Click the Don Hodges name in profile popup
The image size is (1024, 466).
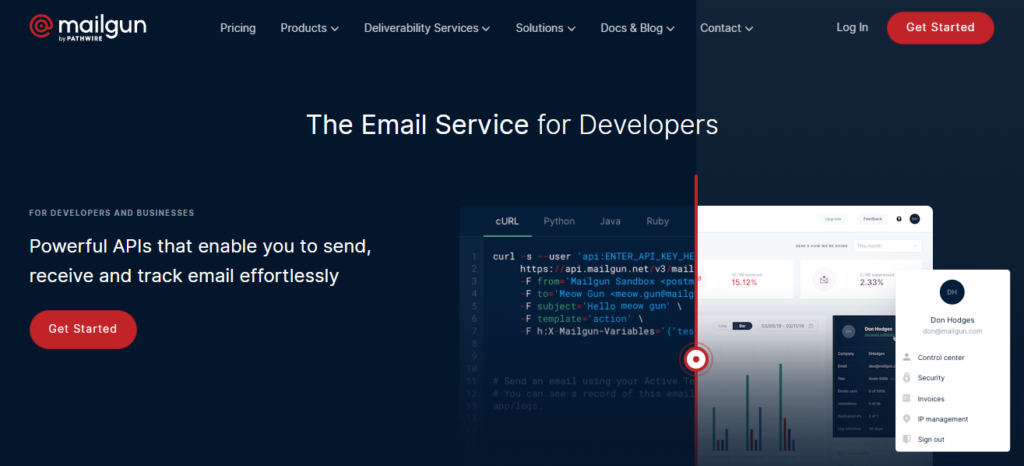(952, 320)
